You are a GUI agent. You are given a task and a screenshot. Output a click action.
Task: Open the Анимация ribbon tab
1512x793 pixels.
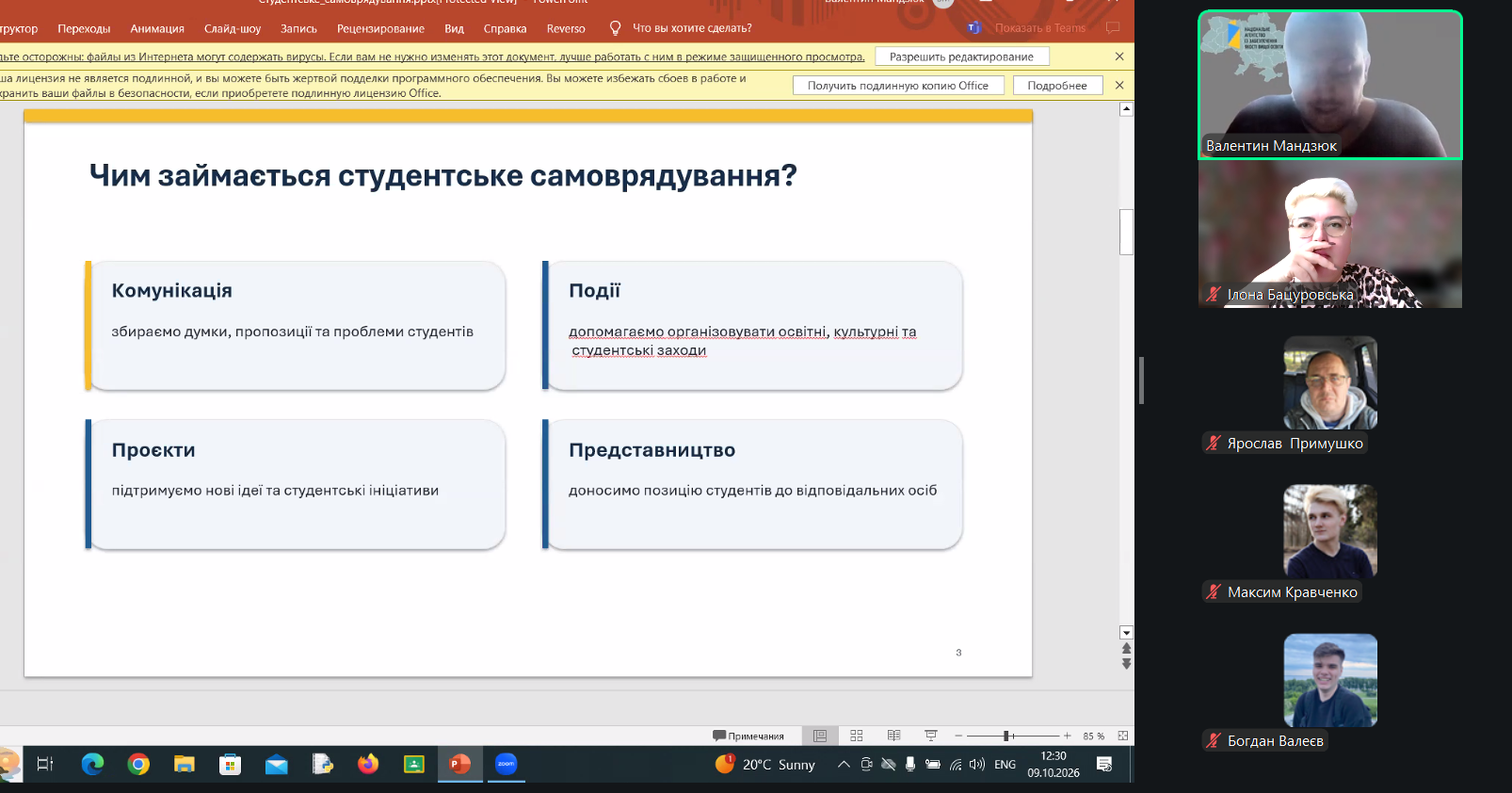pos(157,28)
